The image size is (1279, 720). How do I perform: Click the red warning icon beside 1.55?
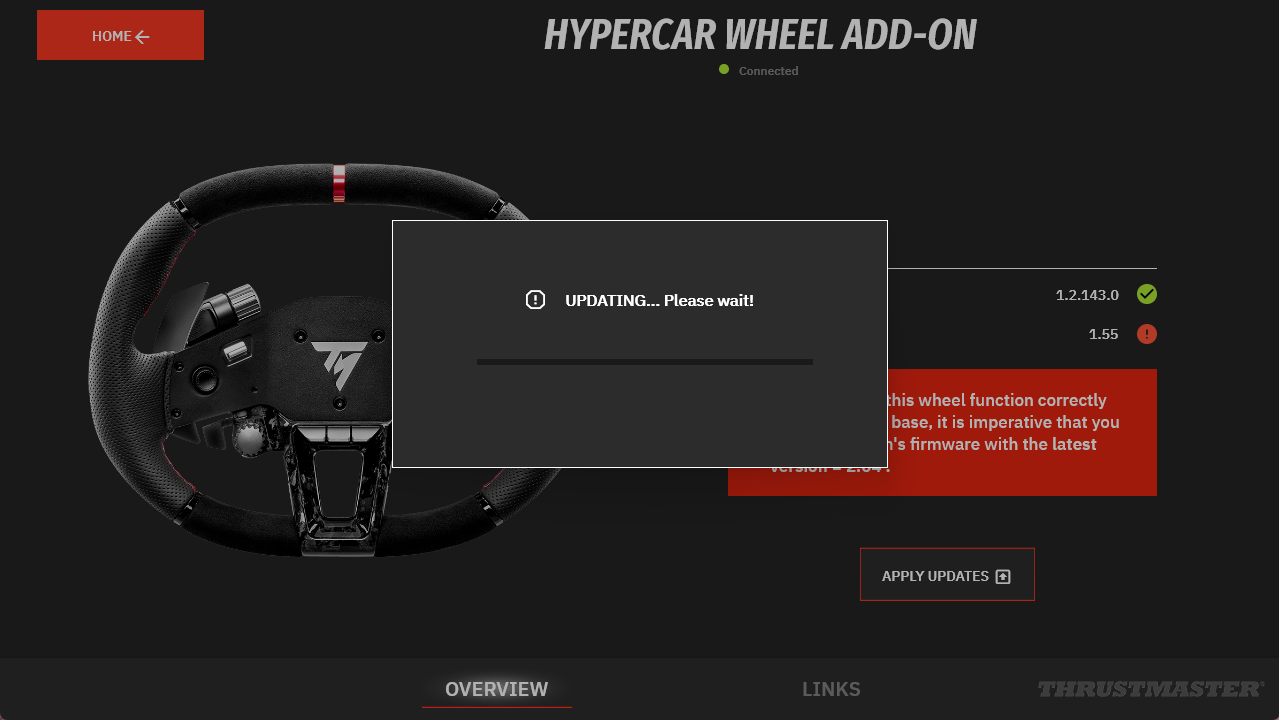(x=1147, y=334)
